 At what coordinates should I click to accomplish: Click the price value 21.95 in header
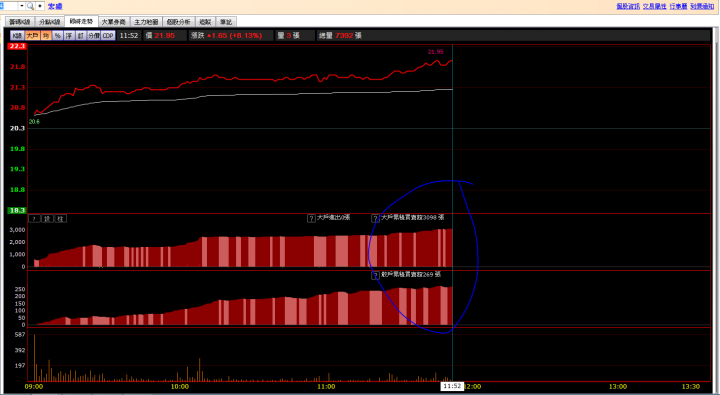(x=164, y=35)
